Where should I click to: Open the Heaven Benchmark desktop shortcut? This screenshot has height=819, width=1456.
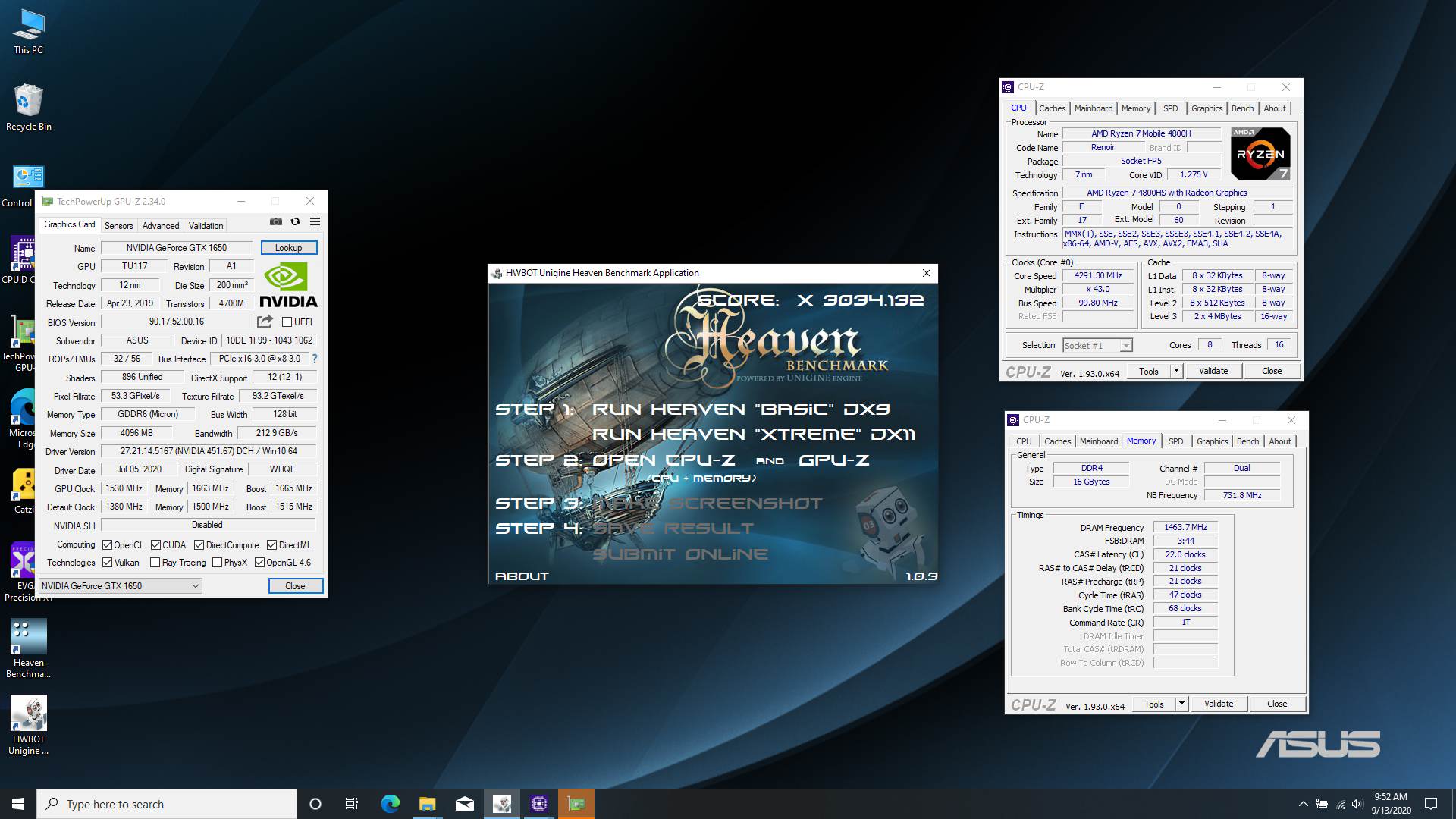coord(28,648)
